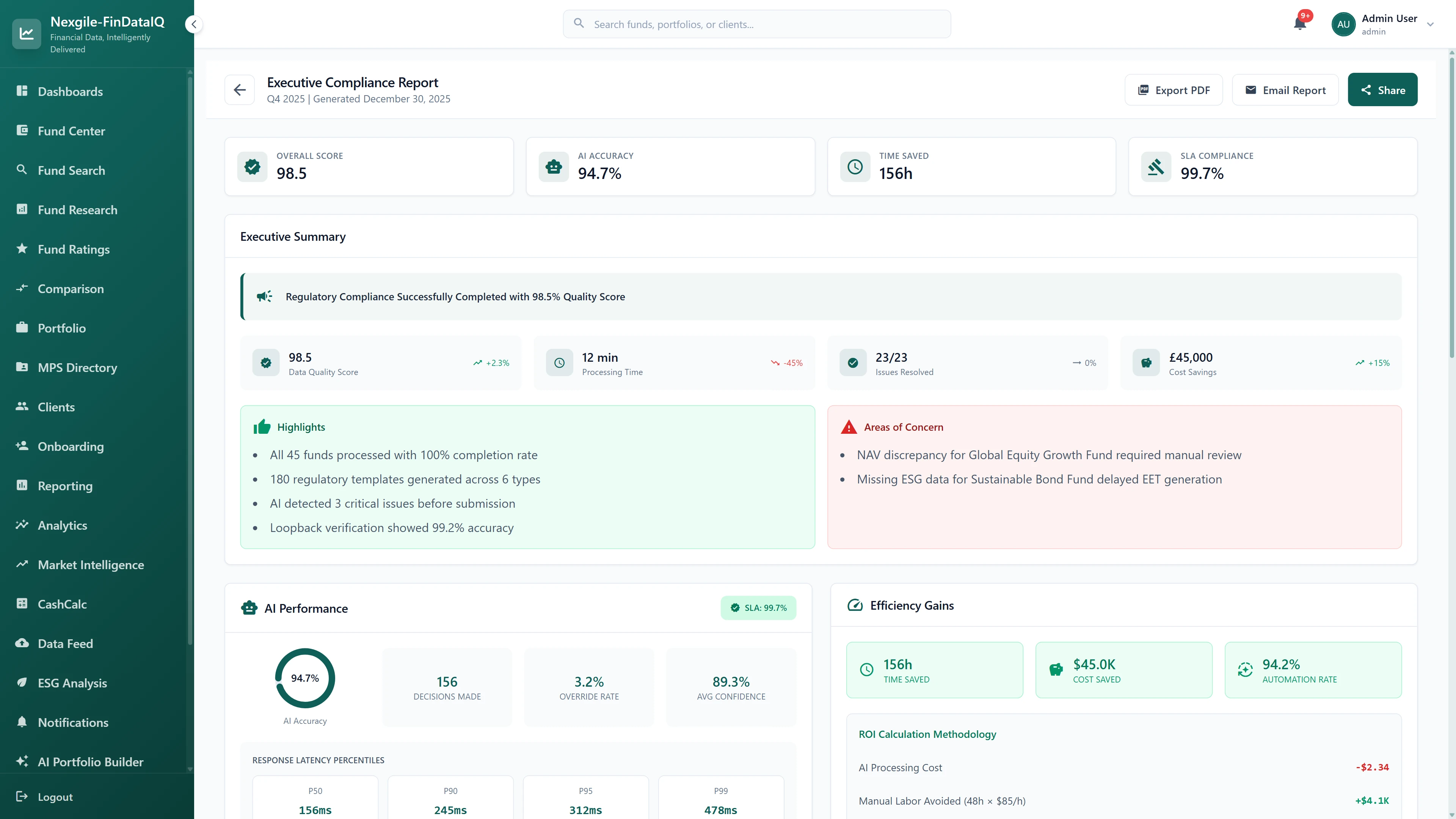Click the AI Accuracy donut progress ring

304,678
